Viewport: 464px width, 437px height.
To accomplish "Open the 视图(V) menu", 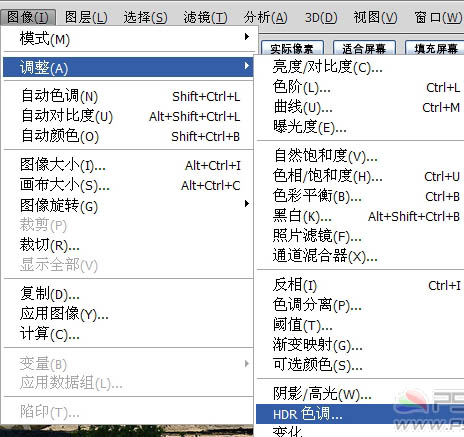I will click(375, 17).
